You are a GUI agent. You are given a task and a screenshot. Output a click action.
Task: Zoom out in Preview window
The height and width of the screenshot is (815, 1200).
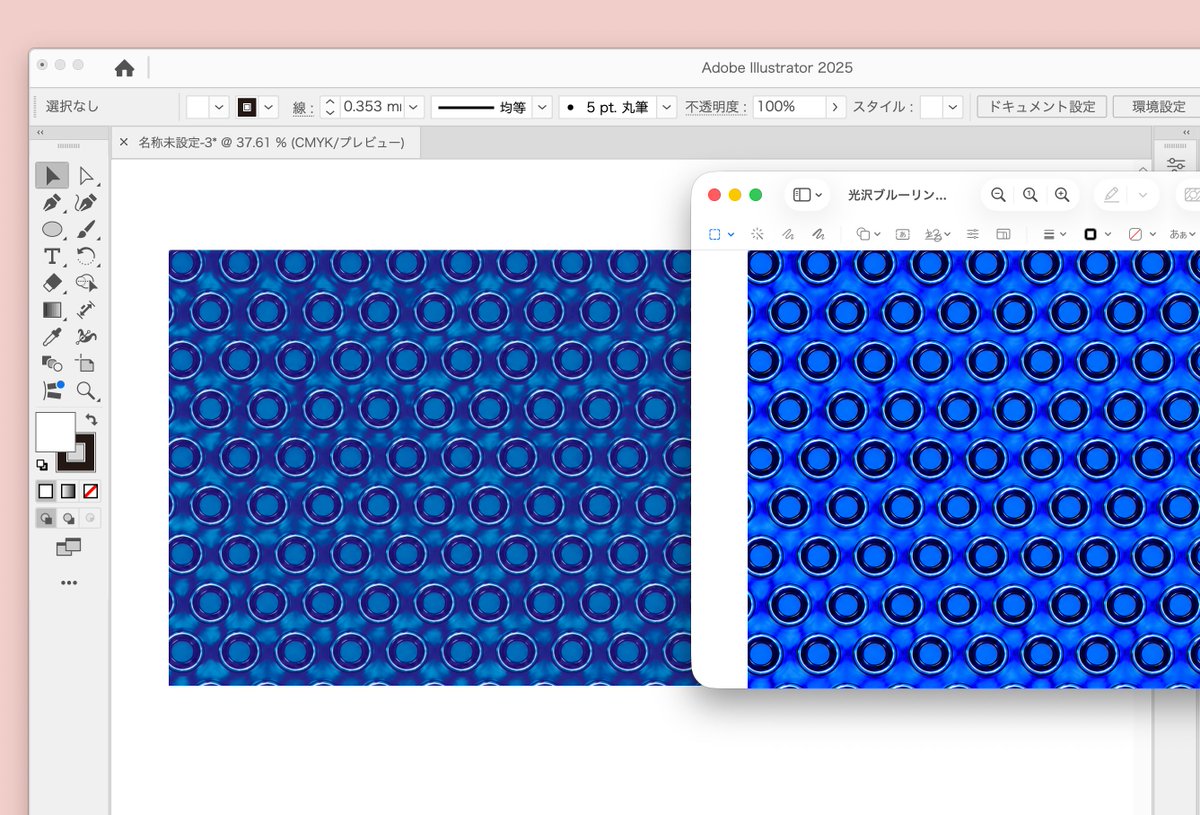pyautogui.click(x=998, y=195)
